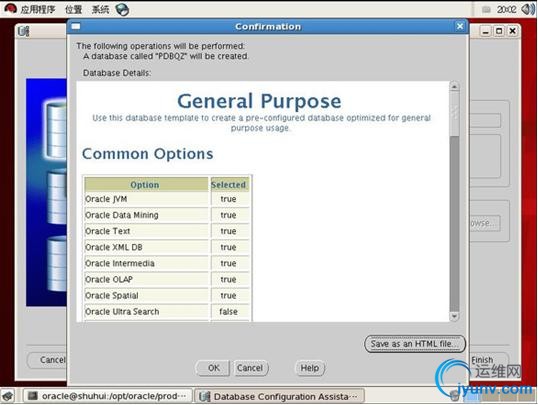Open the volume speaker icon
538x405 pixels.
click(528, 9)
